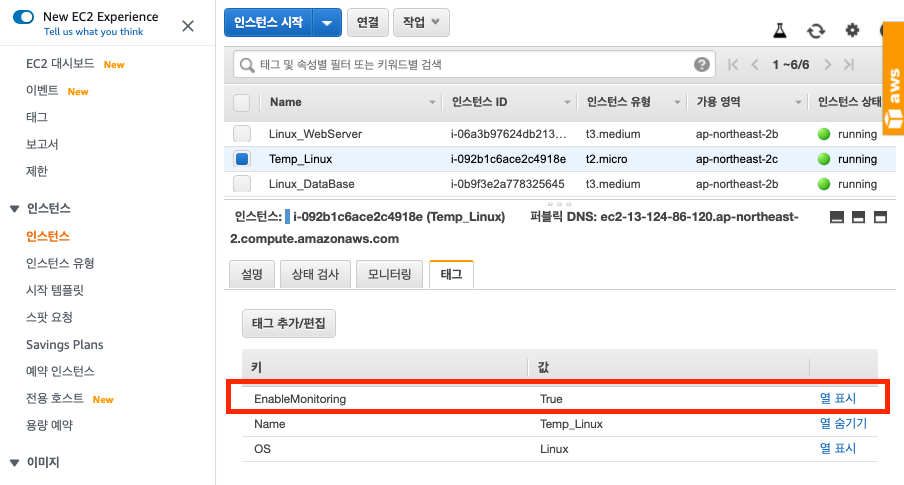This screenshot has height=485, width=904.
Task: Open 인스턴스 유형 in the sidebar
Action: coord(60,264)
